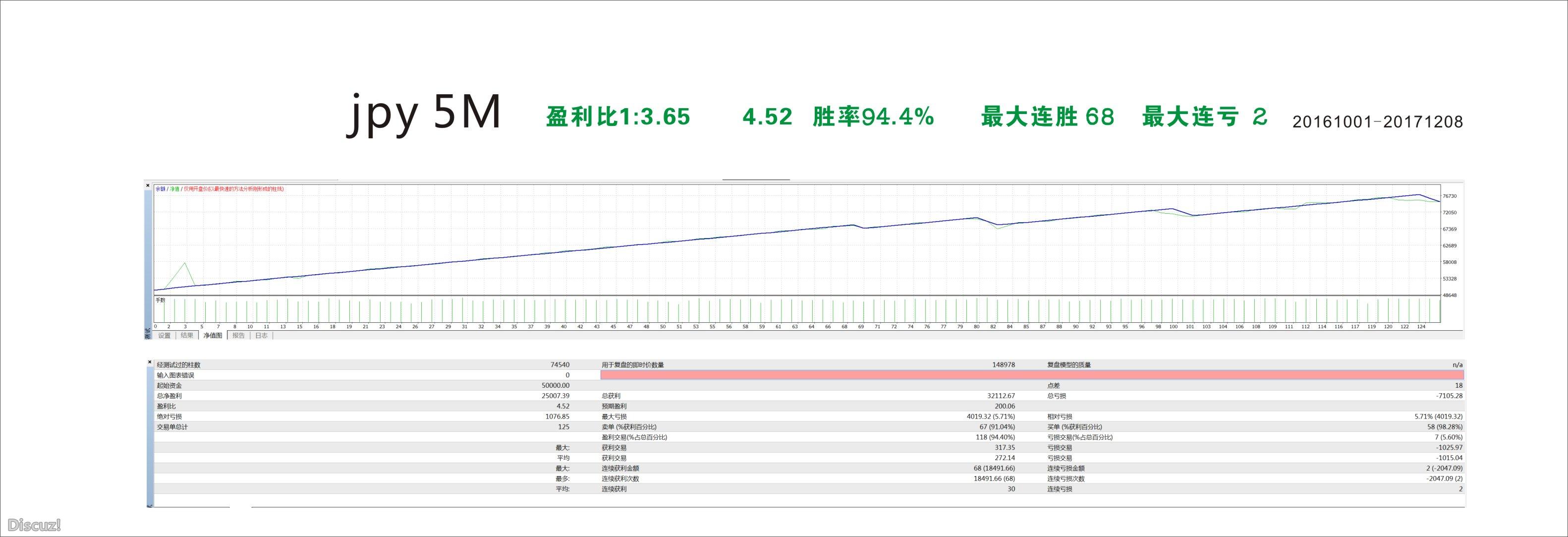
Task: Click the 手数 label in volume pane
Action: (161, 300)
